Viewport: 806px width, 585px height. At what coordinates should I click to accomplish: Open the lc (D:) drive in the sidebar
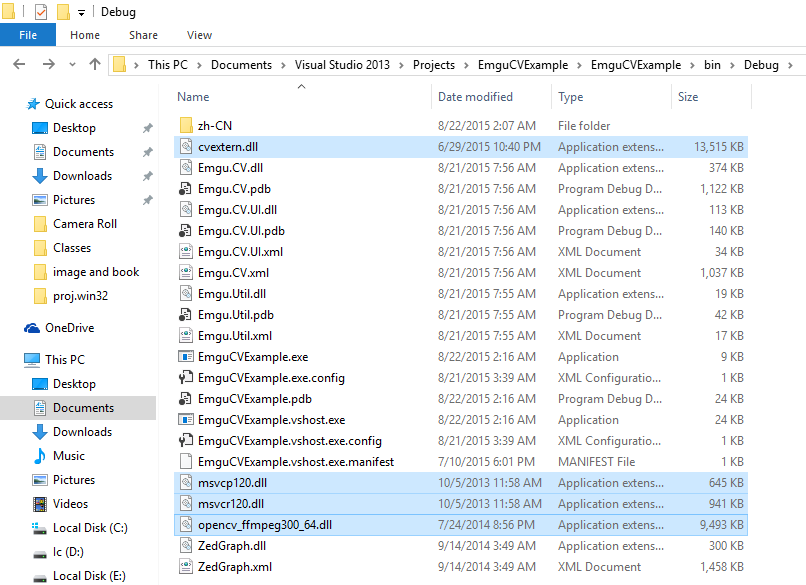[x=68, y=552]
